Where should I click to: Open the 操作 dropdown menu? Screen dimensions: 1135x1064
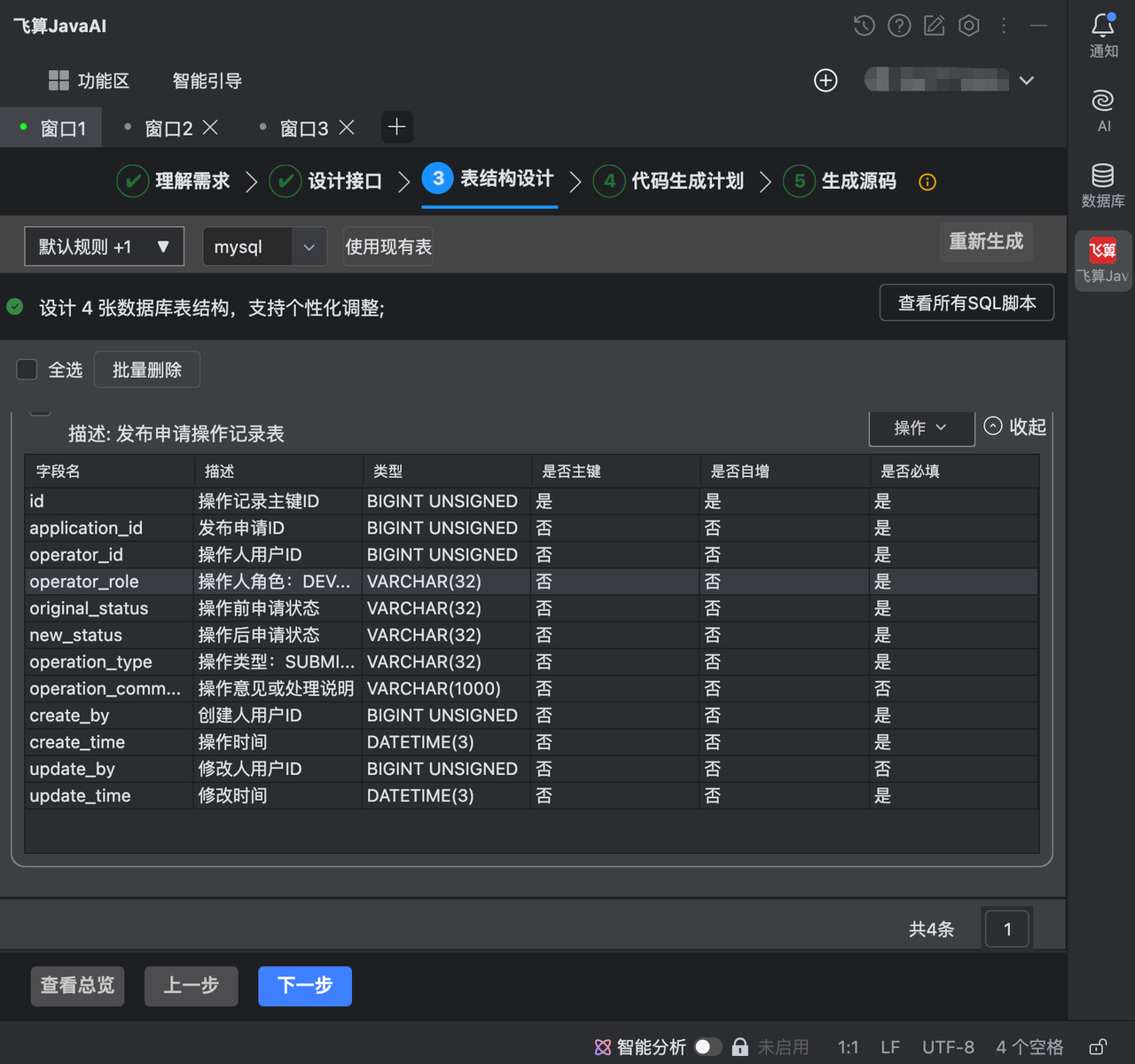tap(921, 428)
